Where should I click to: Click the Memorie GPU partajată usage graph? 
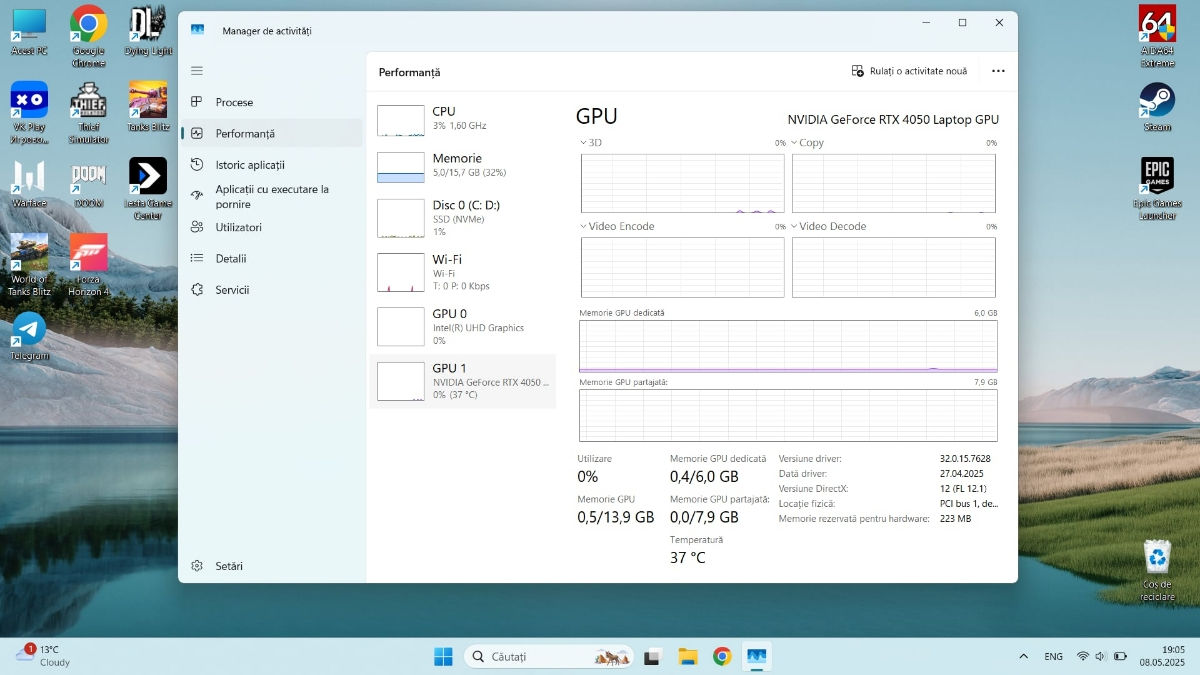788,415
